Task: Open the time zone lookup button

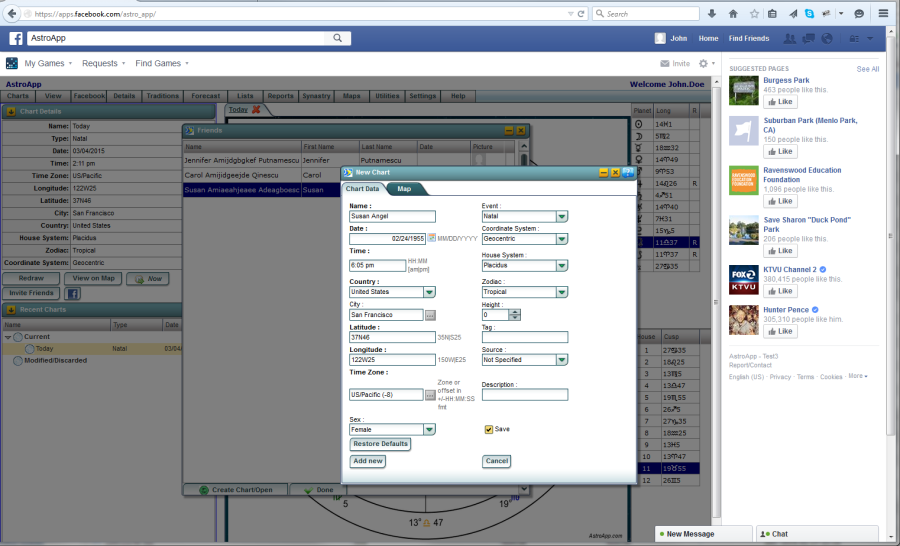Action: (430, 395)
